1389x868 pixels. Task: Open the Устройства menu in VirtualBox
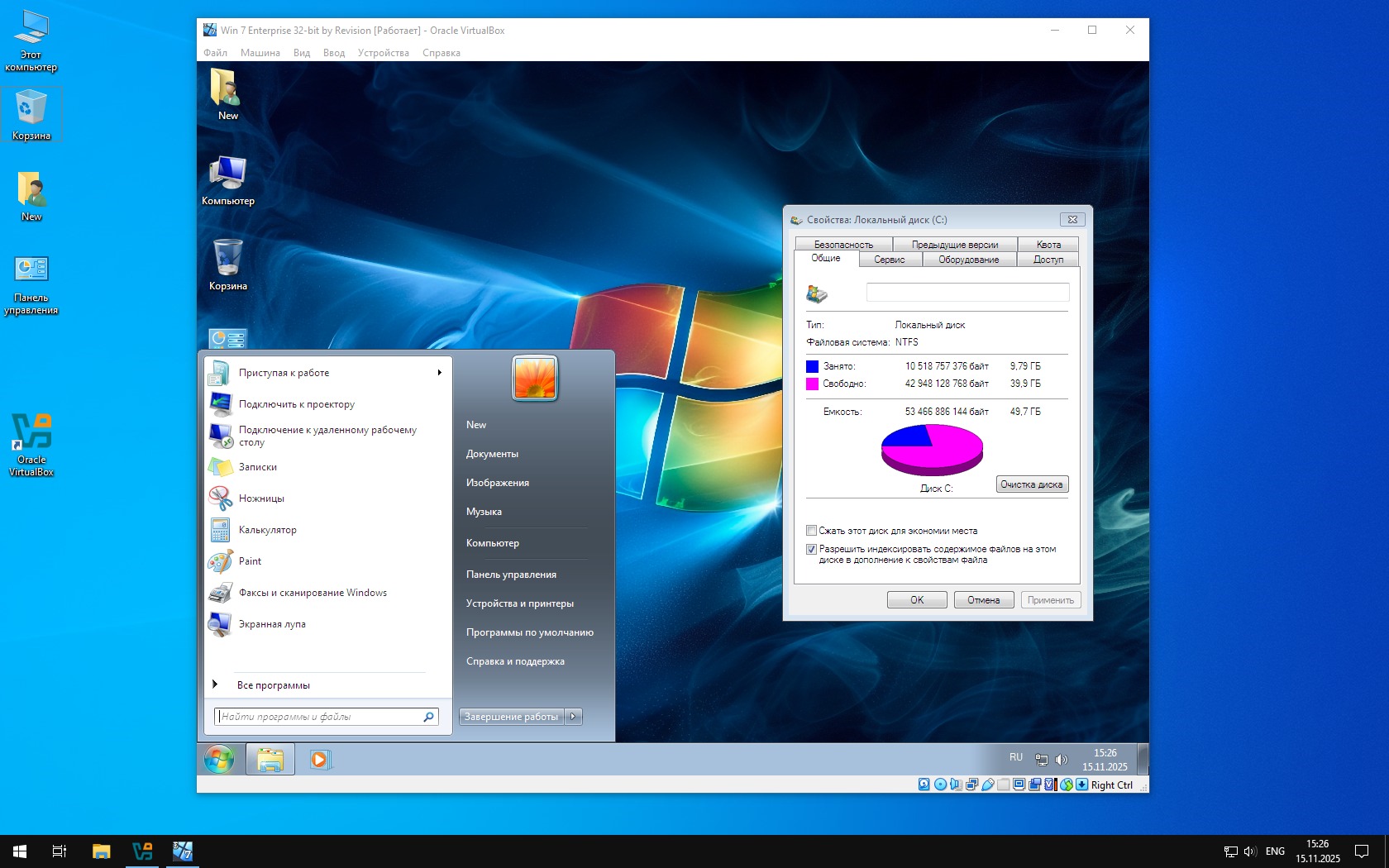click(x=383, y=53)
